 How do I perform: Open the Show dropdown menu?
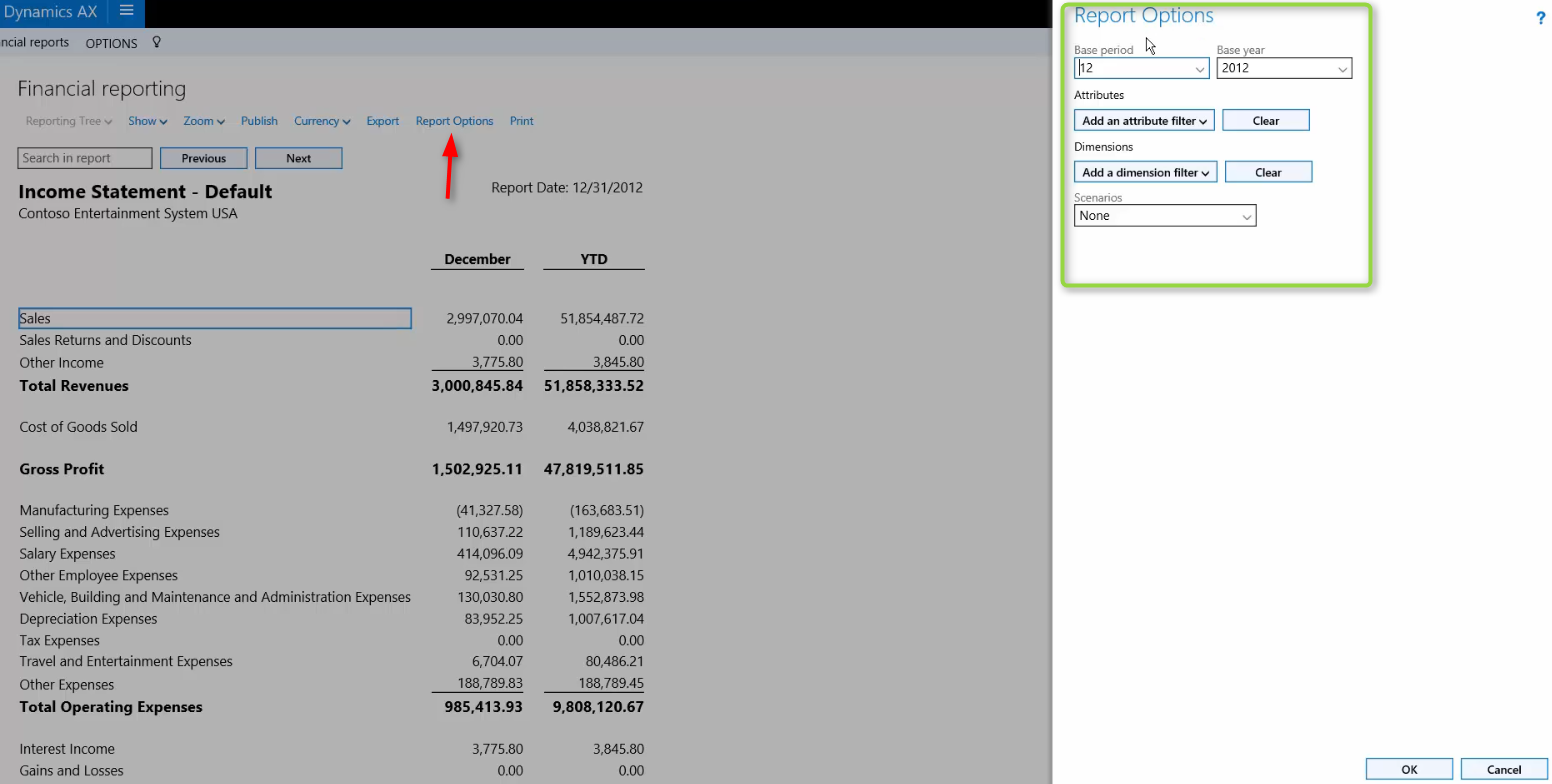coord(147,121)
